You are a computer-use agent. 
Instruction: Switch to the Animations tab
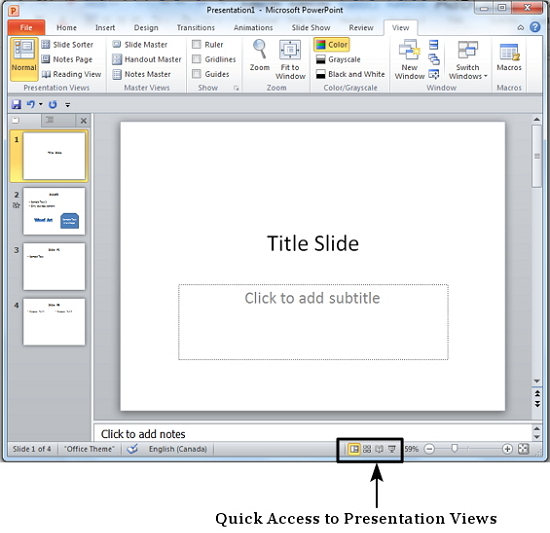click(253, 27)
